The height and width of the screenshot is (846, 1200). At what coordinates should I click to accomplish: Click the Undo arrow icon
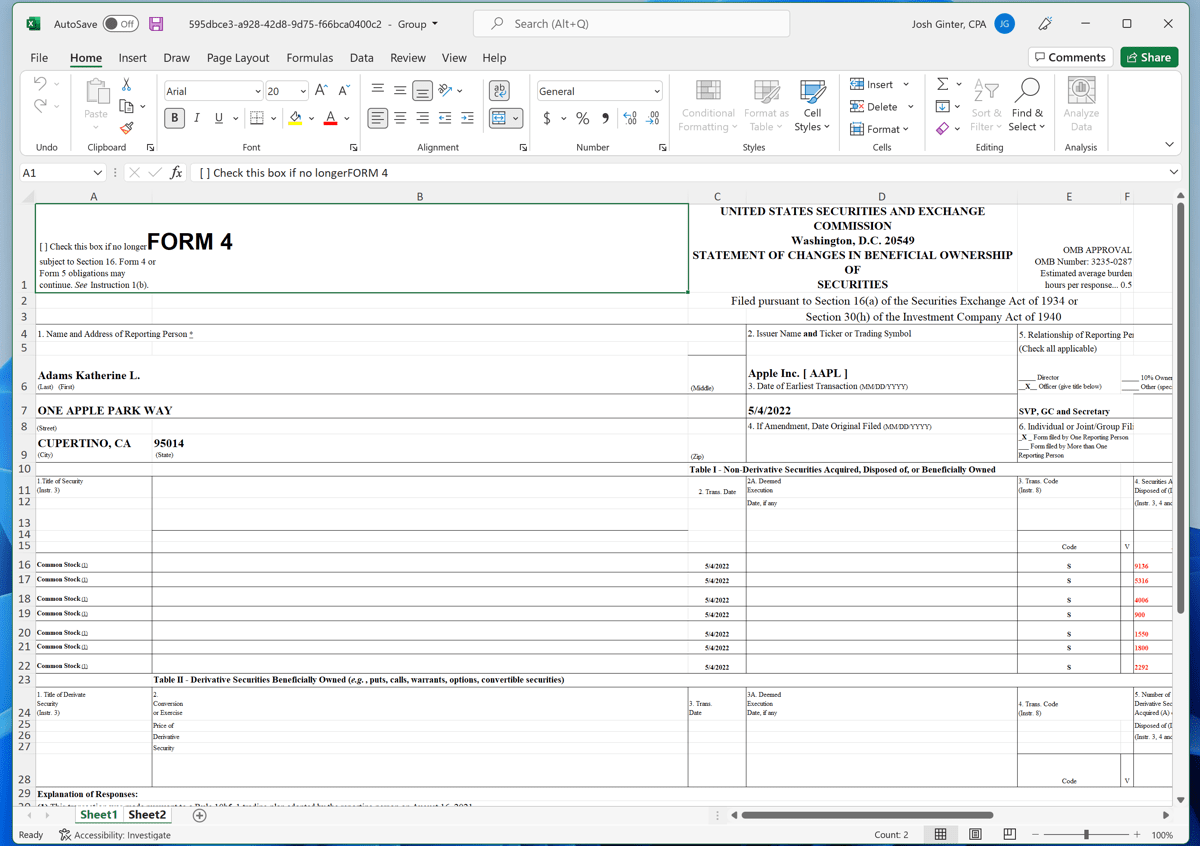click(40, 84)
